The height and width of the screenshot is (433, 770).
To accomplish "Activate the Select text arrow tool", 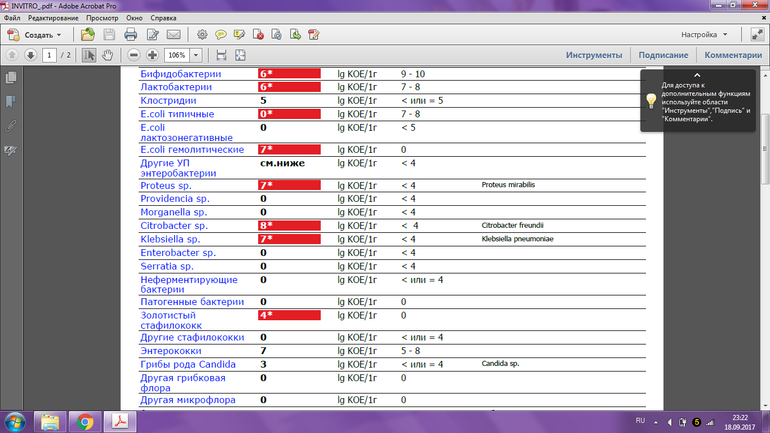I will (89, 55).
